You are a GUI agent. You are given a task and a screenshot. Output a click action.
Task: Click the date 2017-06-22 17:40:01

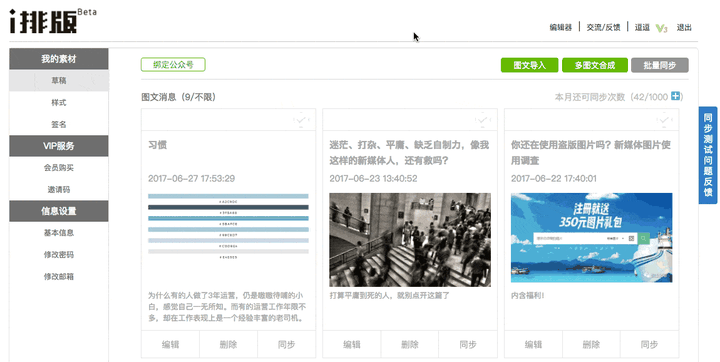pos(554,179)
